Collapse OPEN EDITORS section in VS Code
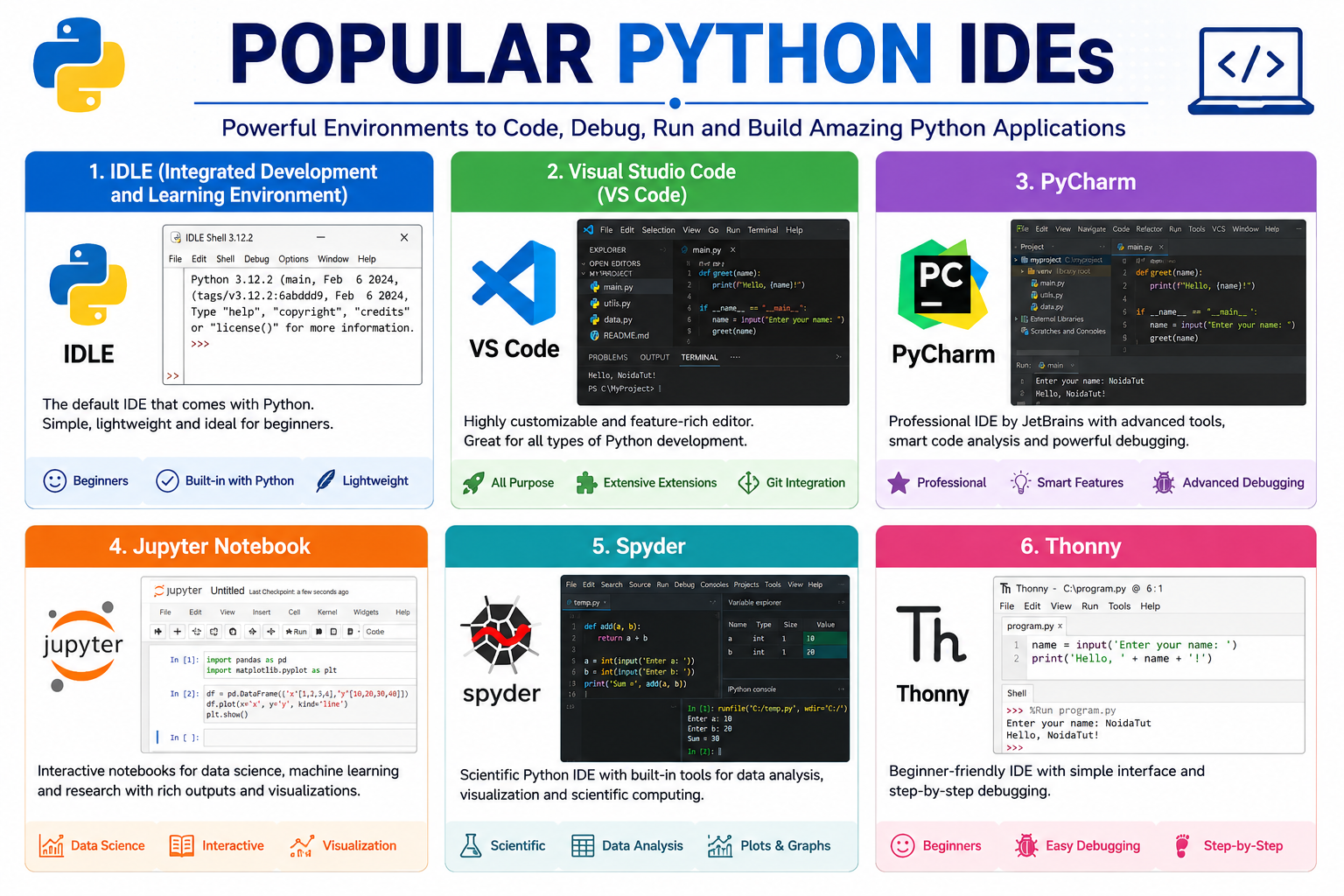Screen dimensions: 1344x896 [x=584, y=263]
